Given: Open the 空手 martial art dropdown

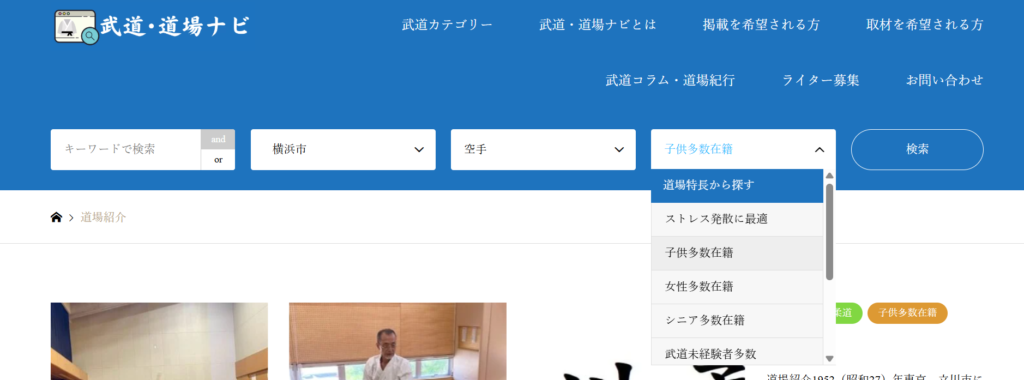Looking at the screenshot, I should click(x=543, y=150).
